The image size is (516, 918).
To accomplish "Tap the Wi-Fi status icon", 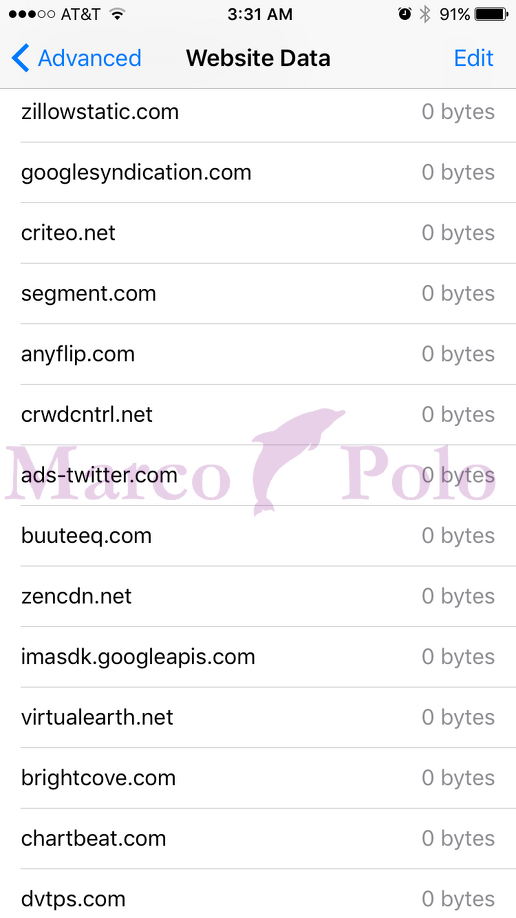I will 118,14.
